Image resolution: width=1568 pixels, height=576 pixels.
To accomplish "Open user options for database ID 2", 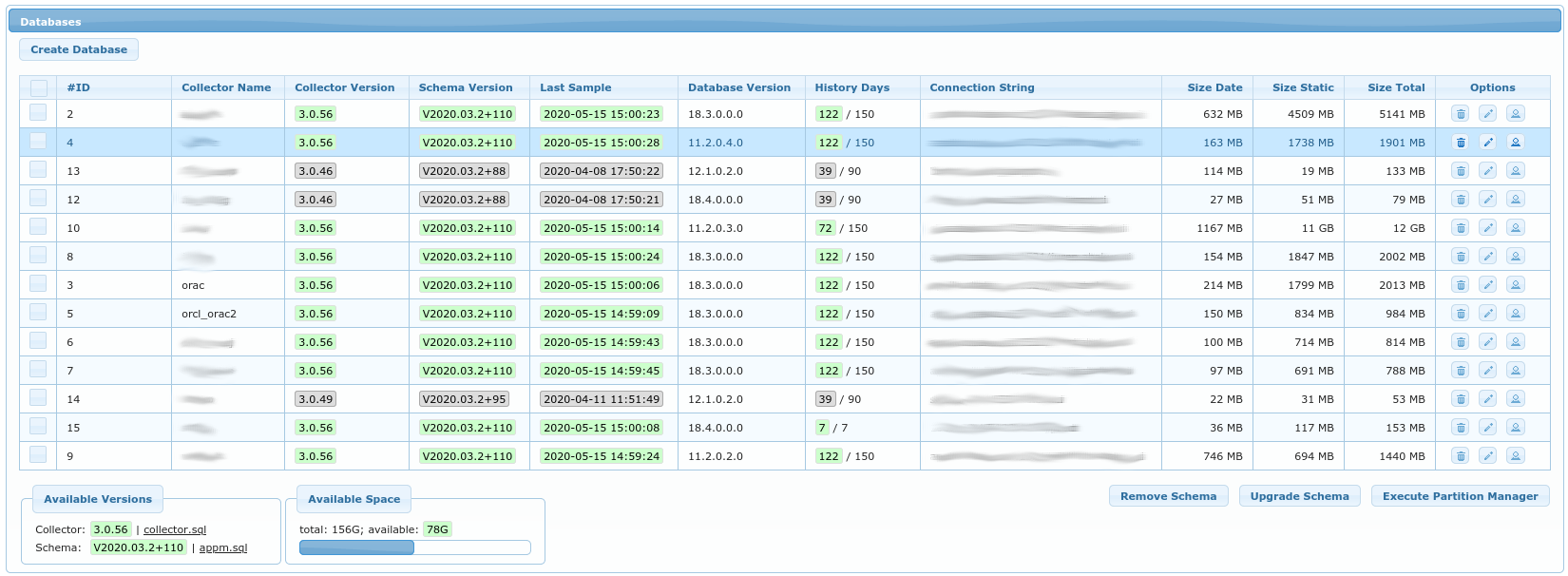I will [x=1516, y=114].
